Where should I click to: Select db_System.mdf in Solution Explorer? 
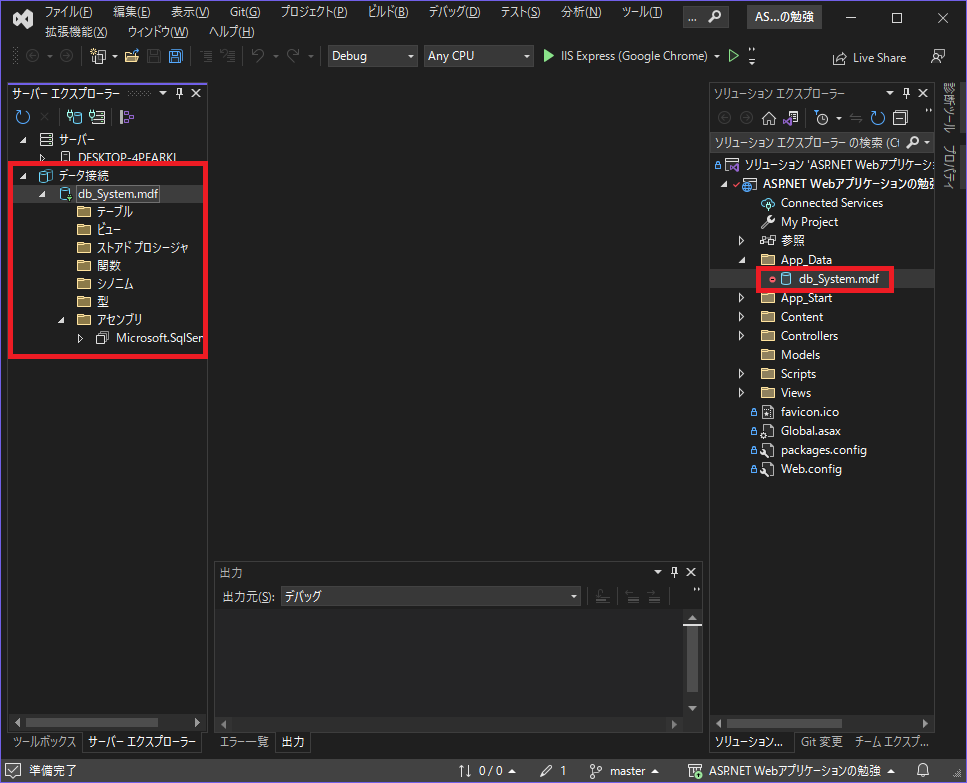point(838,279)
